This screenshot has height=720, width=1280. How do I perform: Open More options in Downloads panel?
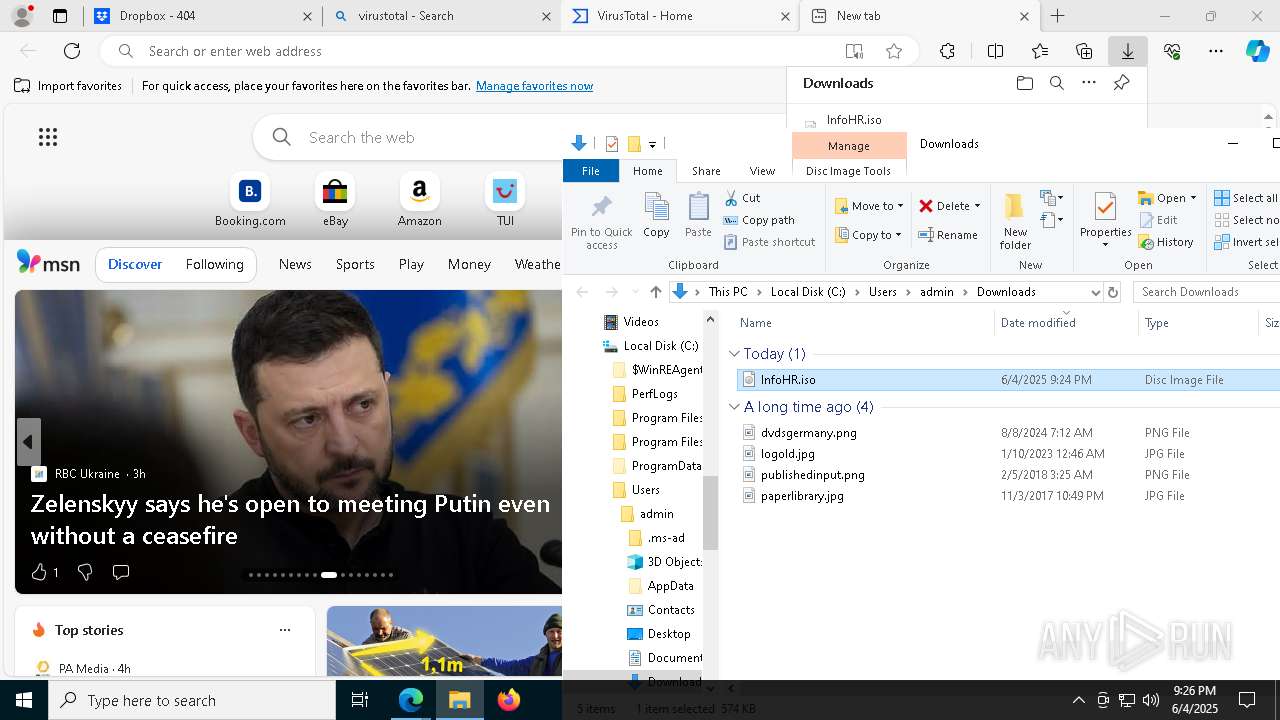1089,83
